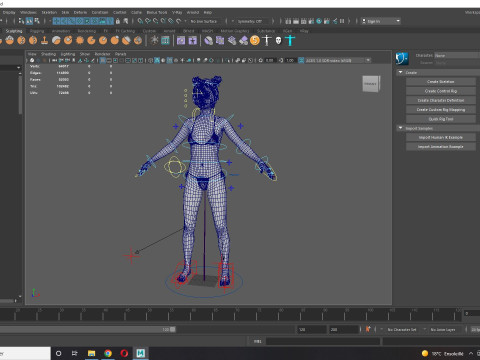Click the Create Control Rig button
Viewport: 480px width, 360px height.
click(441, 91)
